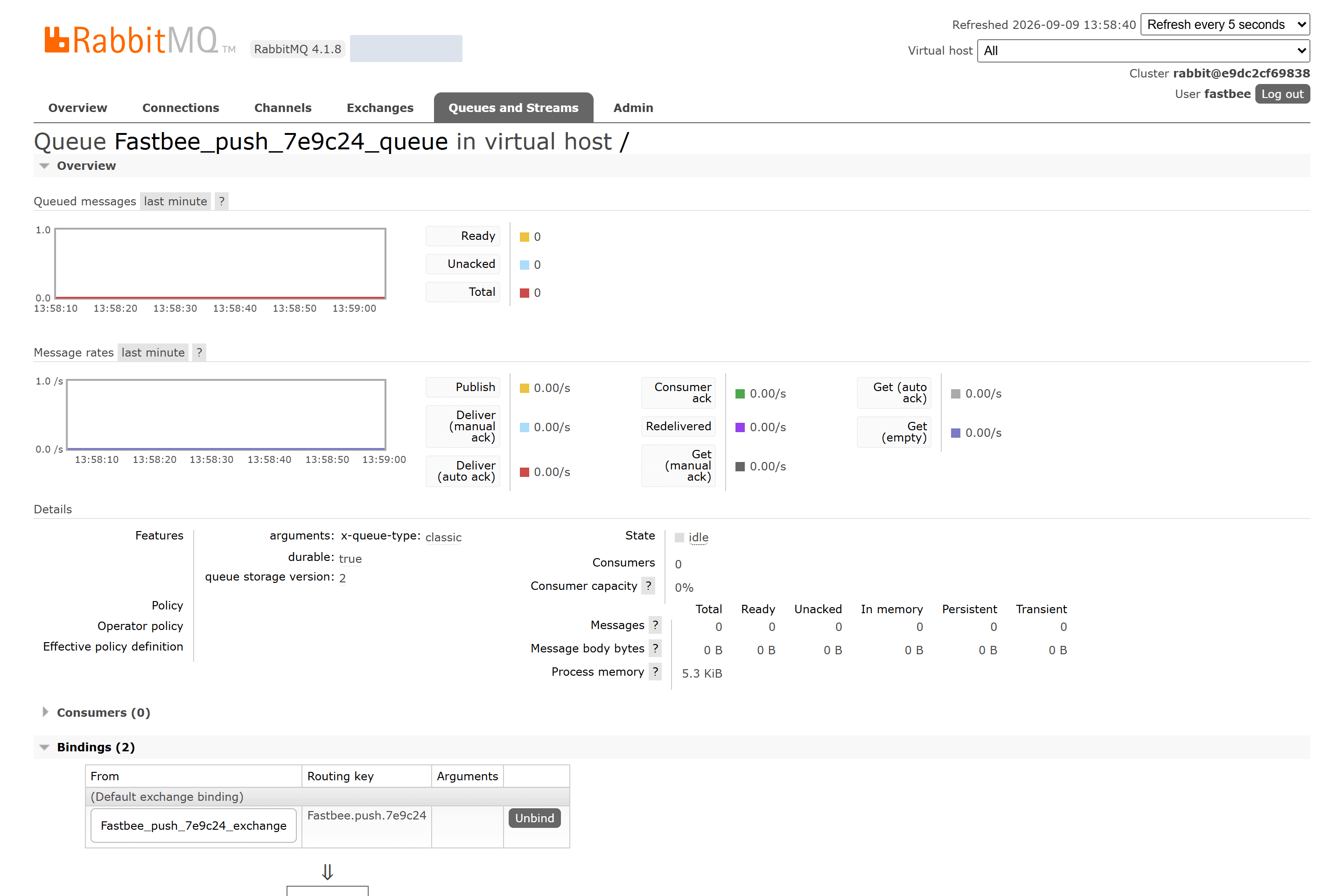1344x896 pixels.
Task: Open help icon beside Consumer capacity
Action: tap(648, 586)
